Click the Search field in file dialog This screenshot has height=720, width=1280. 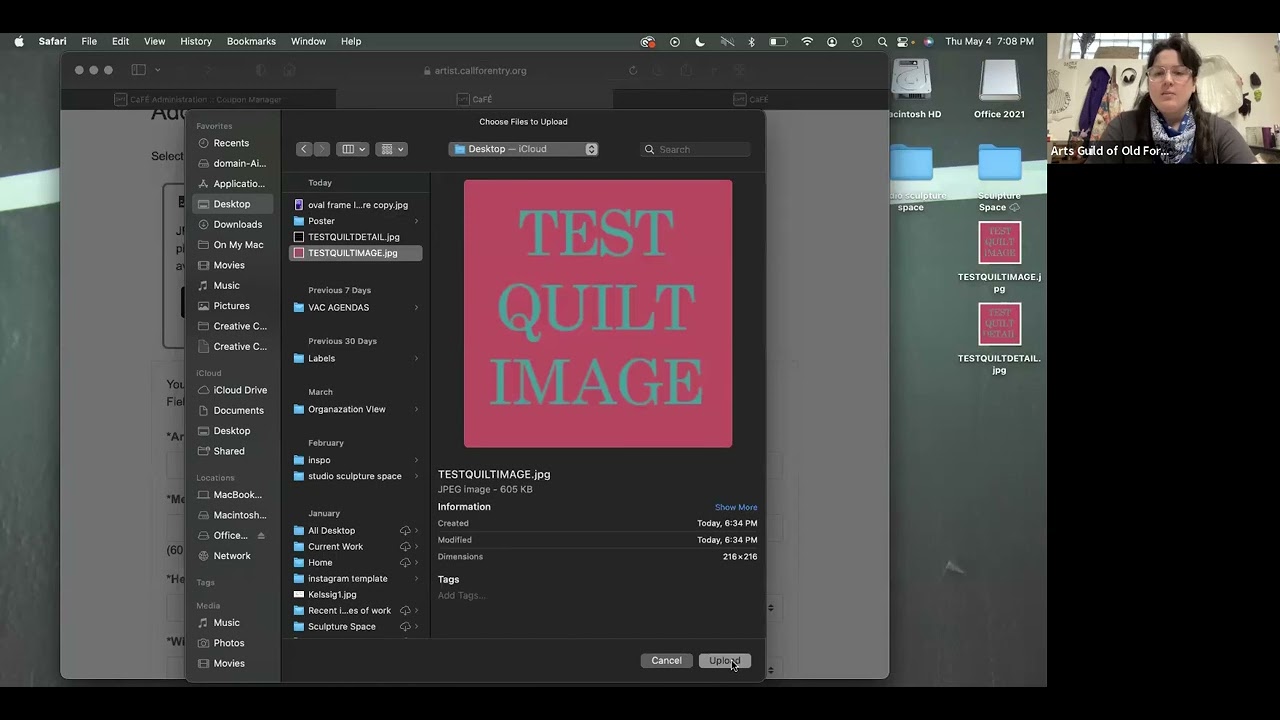coord(695,149)
